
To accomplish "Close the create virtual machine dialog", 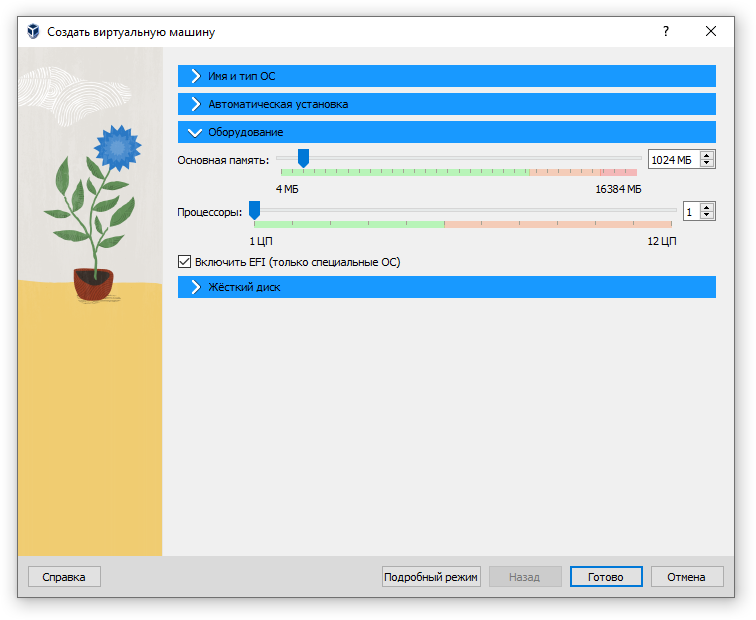I will (711, 31).
